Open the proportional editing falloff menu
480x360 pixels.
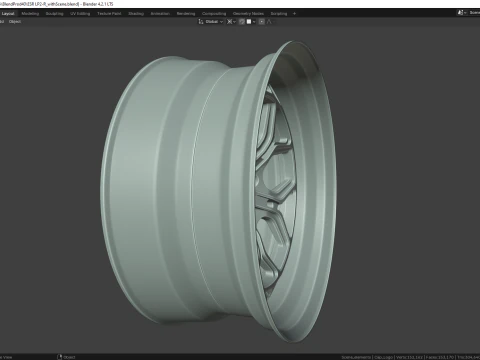270,22
